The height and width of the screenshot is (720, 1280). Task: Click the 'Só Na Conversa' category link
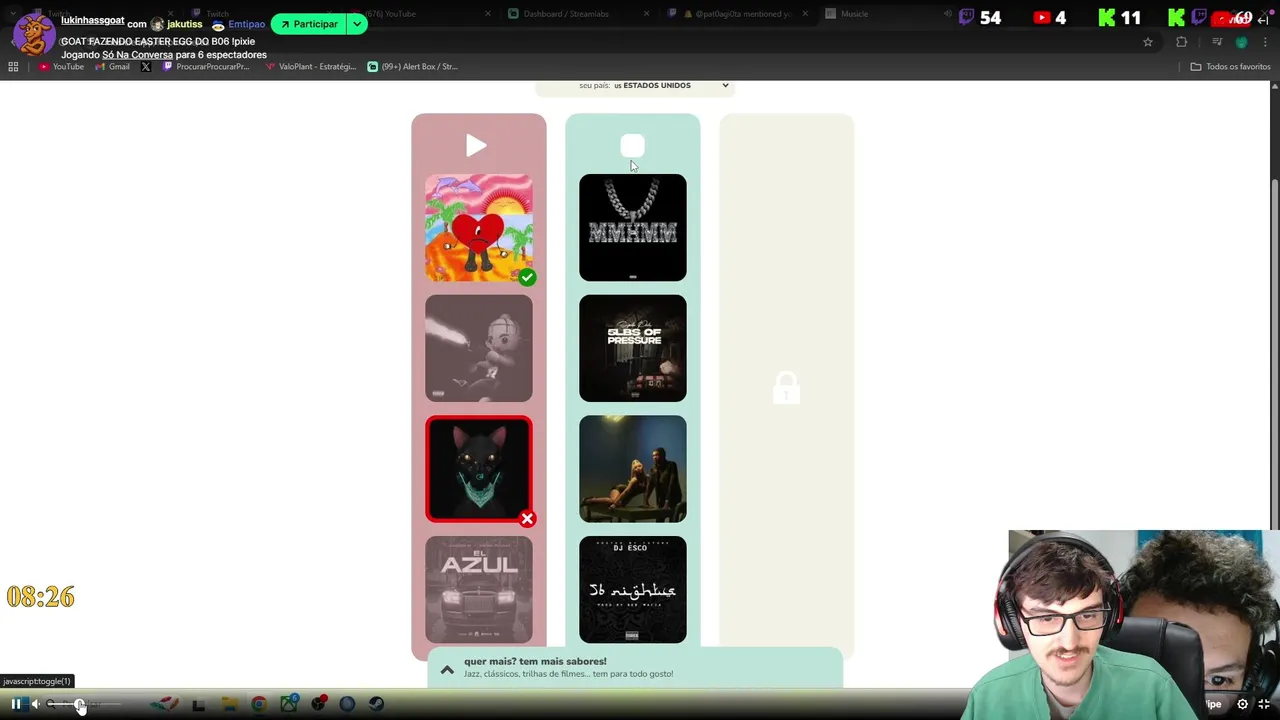click(137, 55)
